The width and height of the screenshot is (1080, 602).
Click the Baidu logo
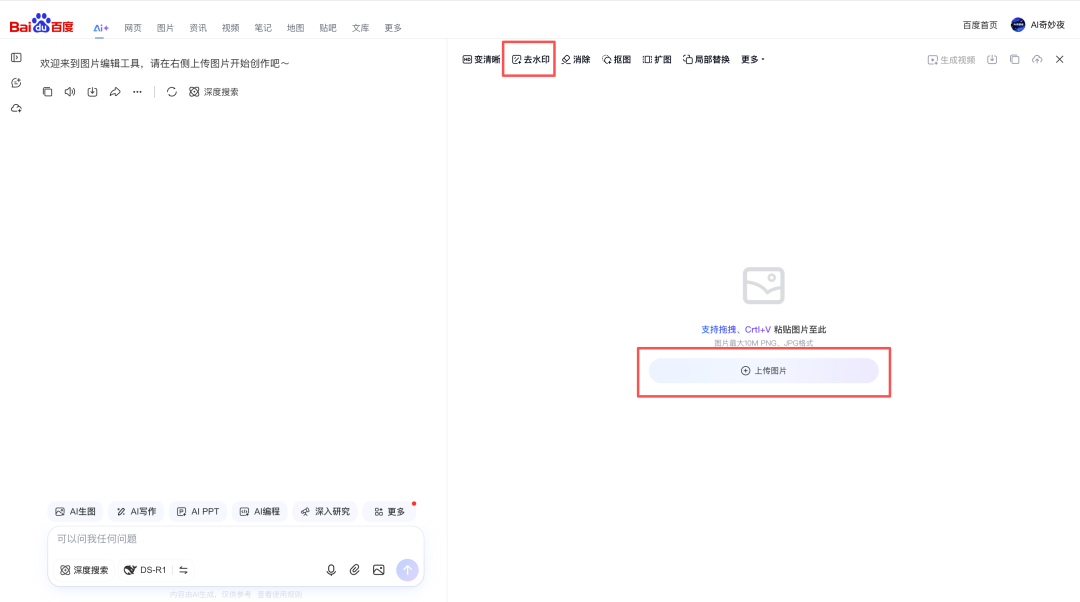41,23
